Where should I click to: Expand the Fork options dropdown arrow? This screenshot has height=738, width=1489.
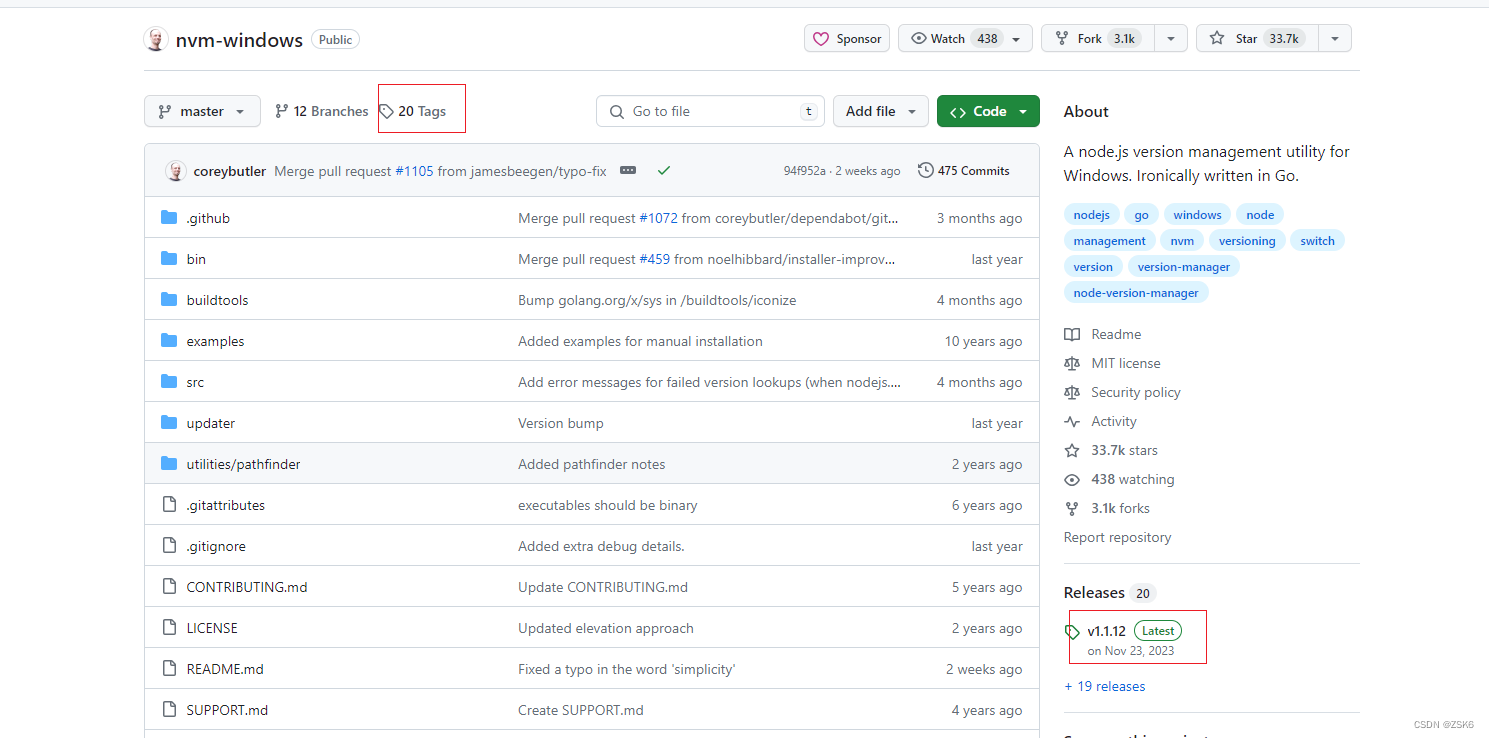[1171, 39]
